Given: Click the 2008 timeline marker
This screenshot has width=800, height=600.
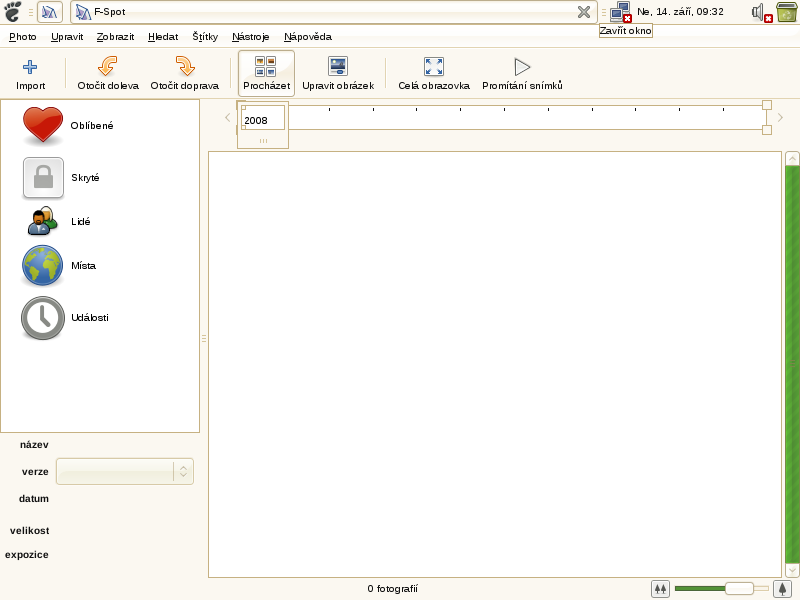Looking at the screenshot, I should pyautogui.click(x=263, y=124).
